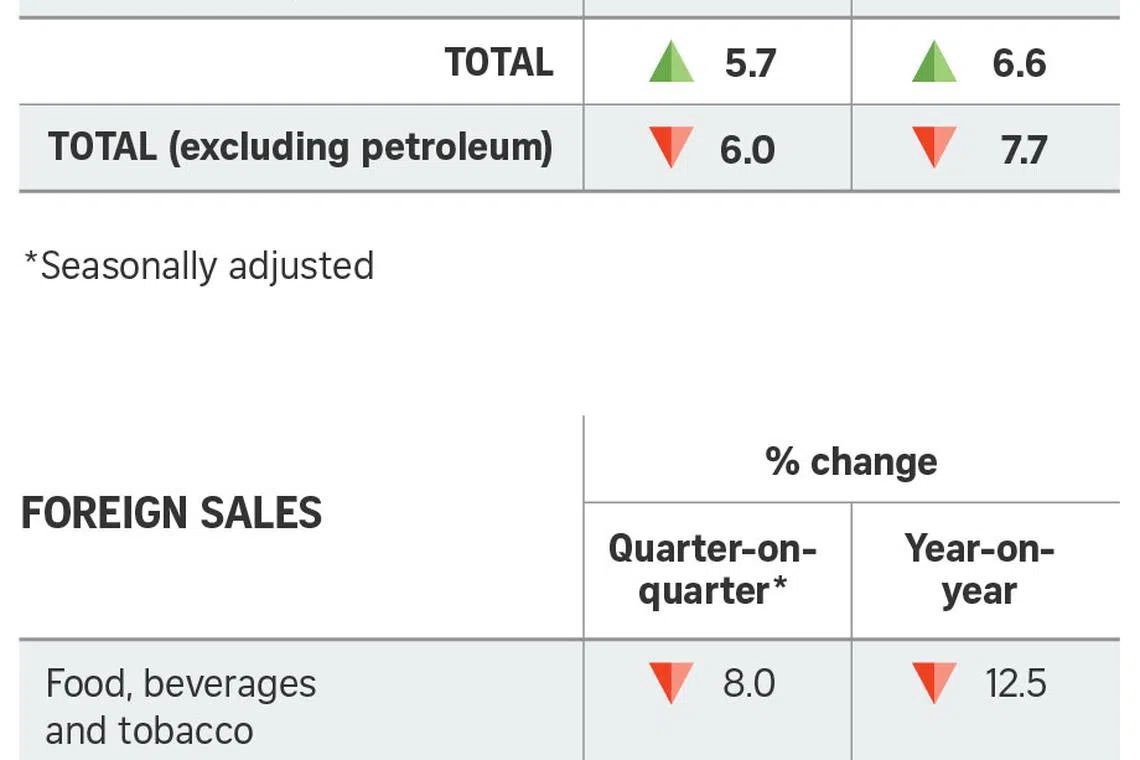Select the TOTAL (excluding petroleum) label

(300, 148)
